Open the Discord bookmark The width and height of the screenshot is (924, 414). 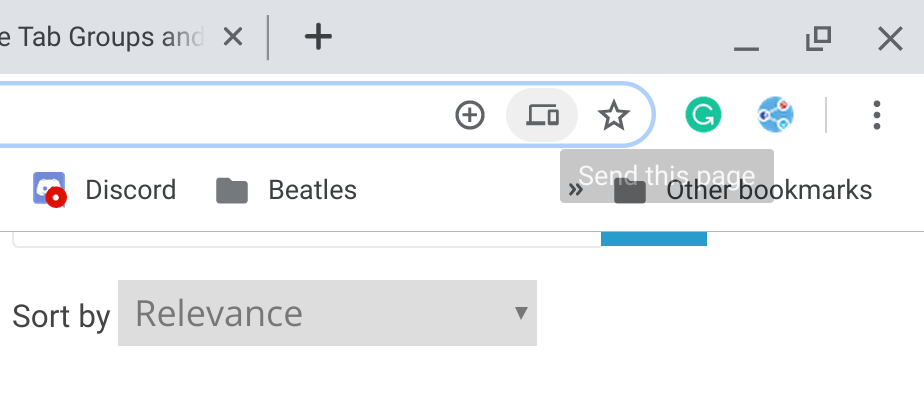104,190
